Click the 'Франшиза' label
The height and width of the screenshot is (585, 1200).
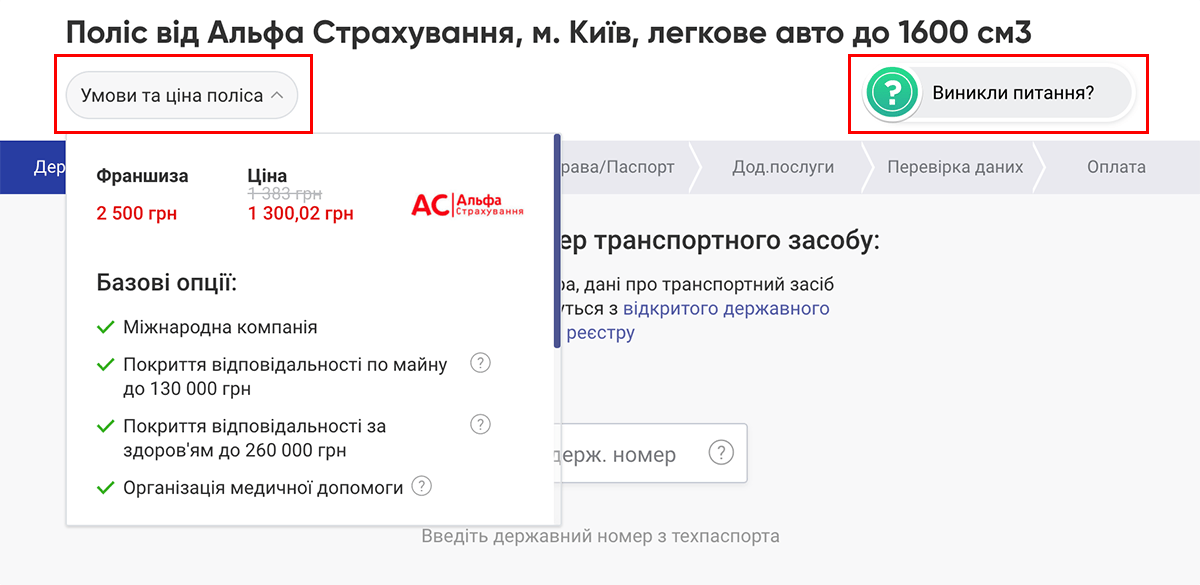pyautogui.click(x=142, y=176)
